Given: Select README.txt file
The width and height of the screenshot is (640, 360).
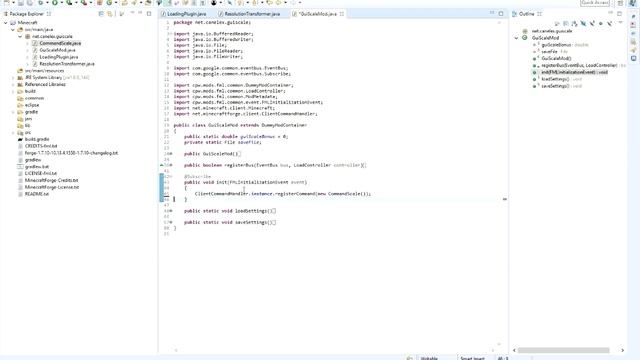Looking at the screenshot, I should point(37,194).
